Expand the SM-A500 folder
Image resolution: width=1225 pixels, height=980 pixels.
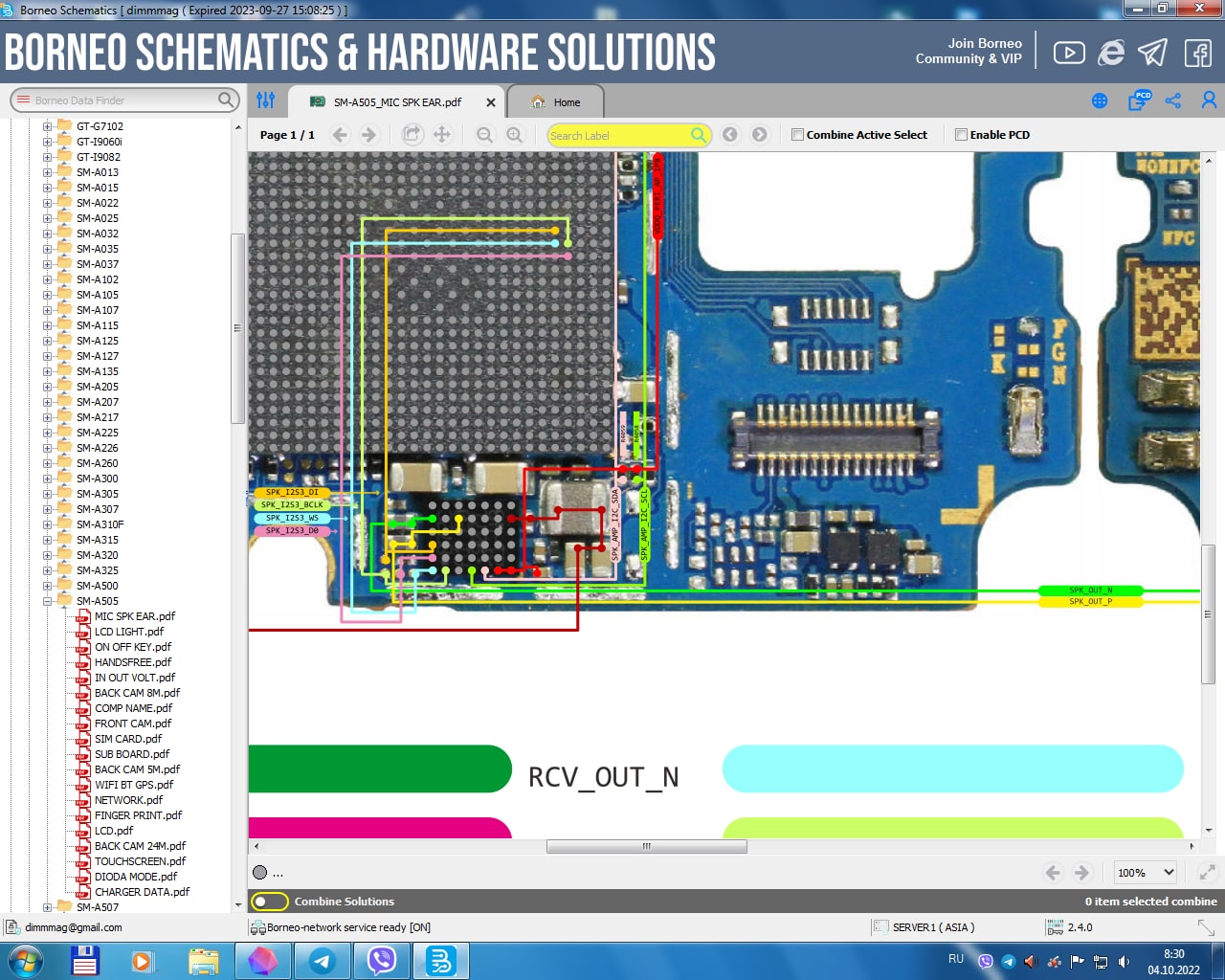47,586
